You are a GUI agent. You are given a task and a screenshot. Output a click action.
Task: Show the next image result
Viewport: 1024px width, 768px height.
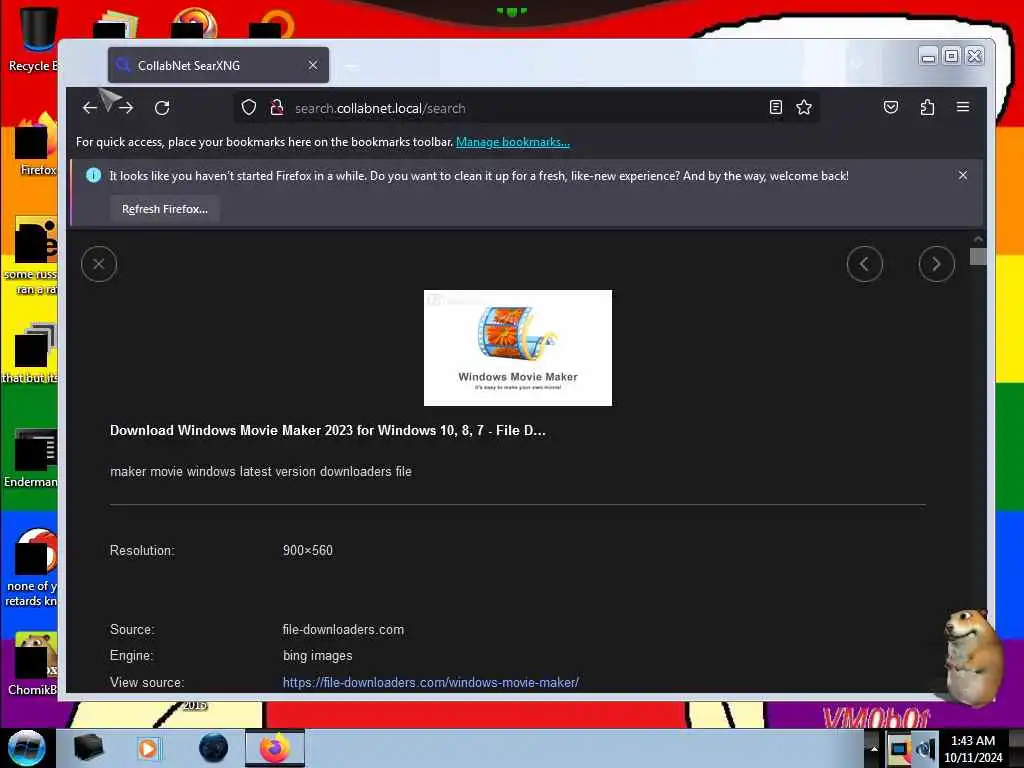point(936,264)
